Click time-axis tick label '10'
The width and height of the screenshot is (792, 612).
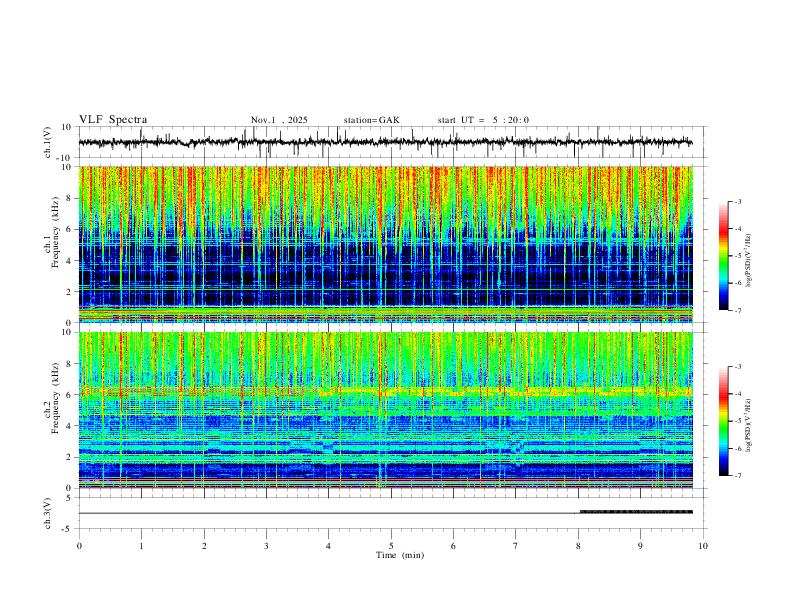point(703,546)
